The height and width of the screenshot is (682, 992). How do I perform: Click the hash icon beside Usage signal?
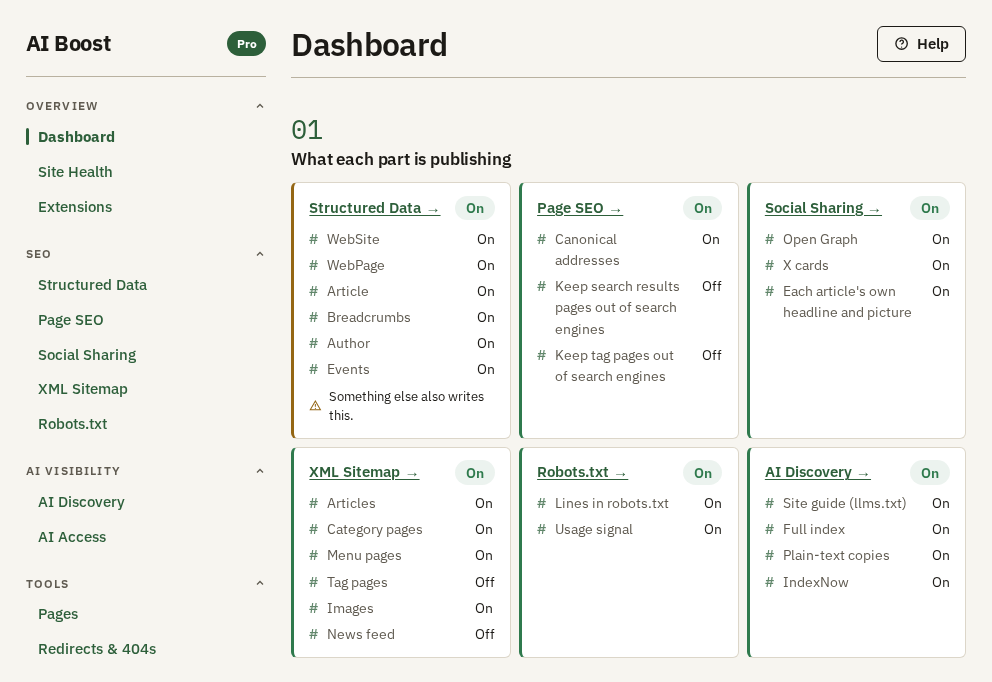pos(542,529)
